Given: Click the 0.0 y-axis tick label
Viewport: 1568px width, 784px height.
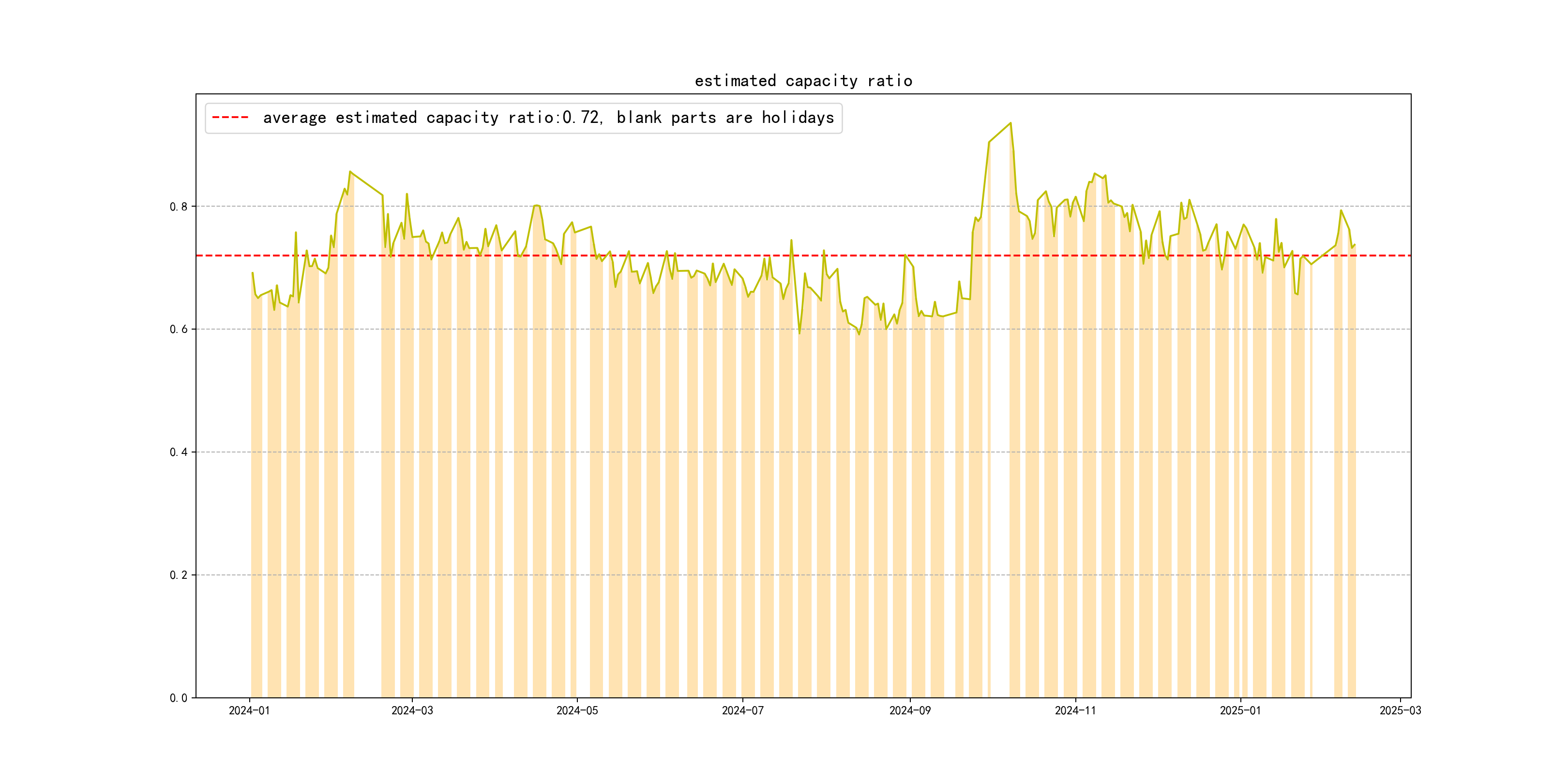Looking at the screenshot, I should [179, 698].
